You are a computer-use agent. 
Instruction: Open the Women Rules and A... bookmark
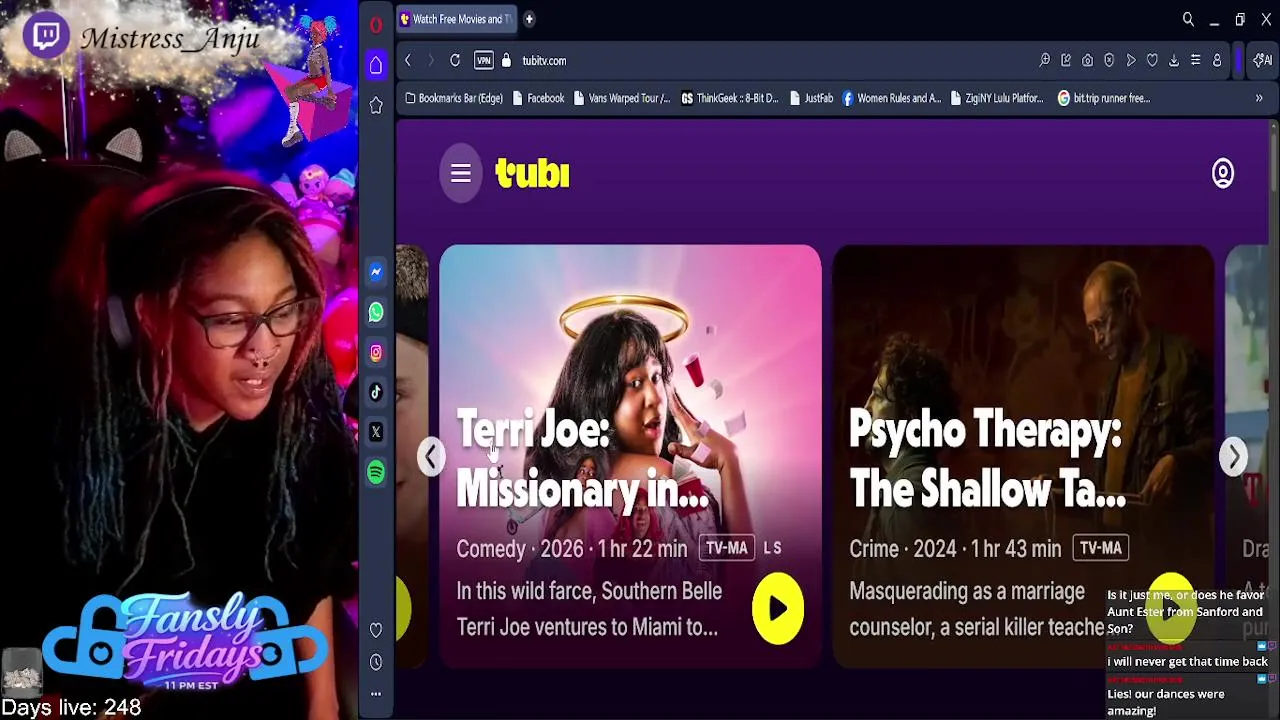pos(891,98)
